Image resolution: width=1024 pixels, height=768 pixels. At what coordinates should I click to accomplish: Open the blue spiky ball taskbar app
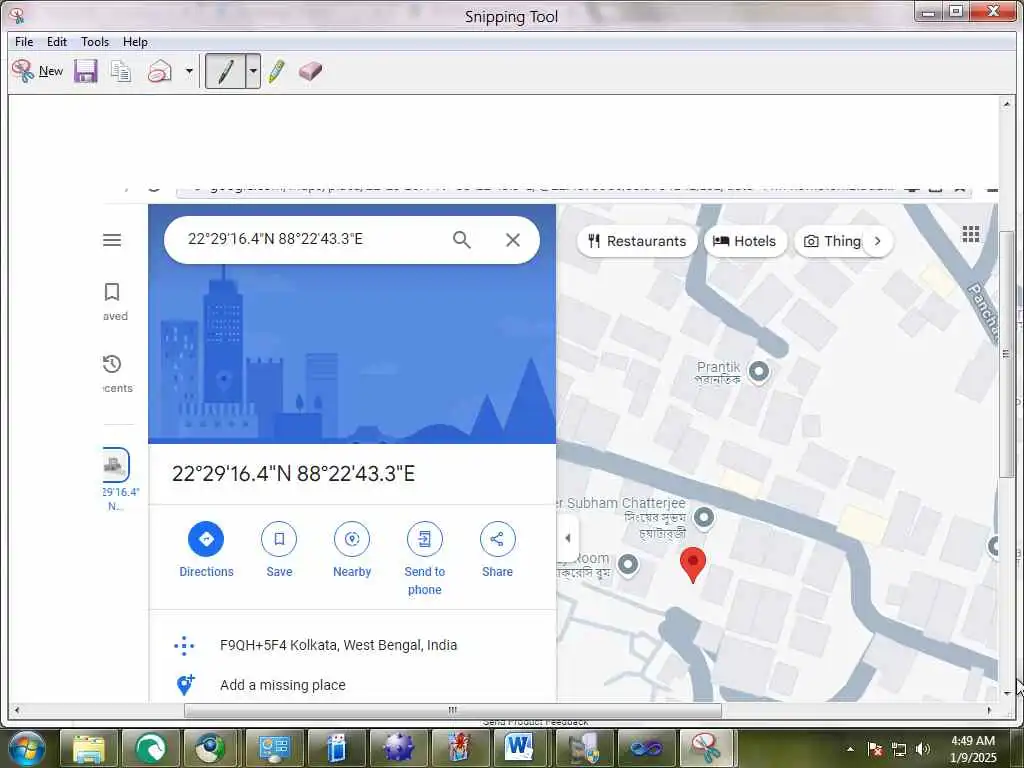click(398, 748)
